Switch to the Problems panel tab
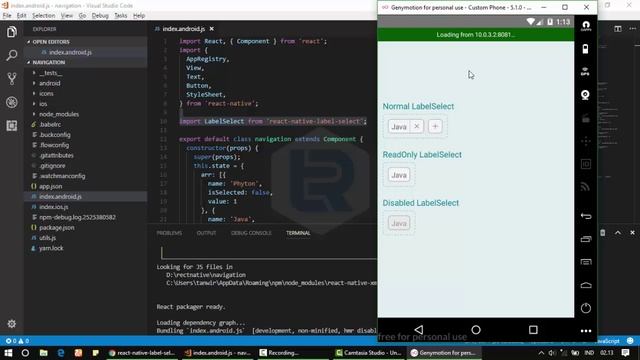The width and height of the screenshot is (640, 360). pyautogui.click(x=169, y=233)
